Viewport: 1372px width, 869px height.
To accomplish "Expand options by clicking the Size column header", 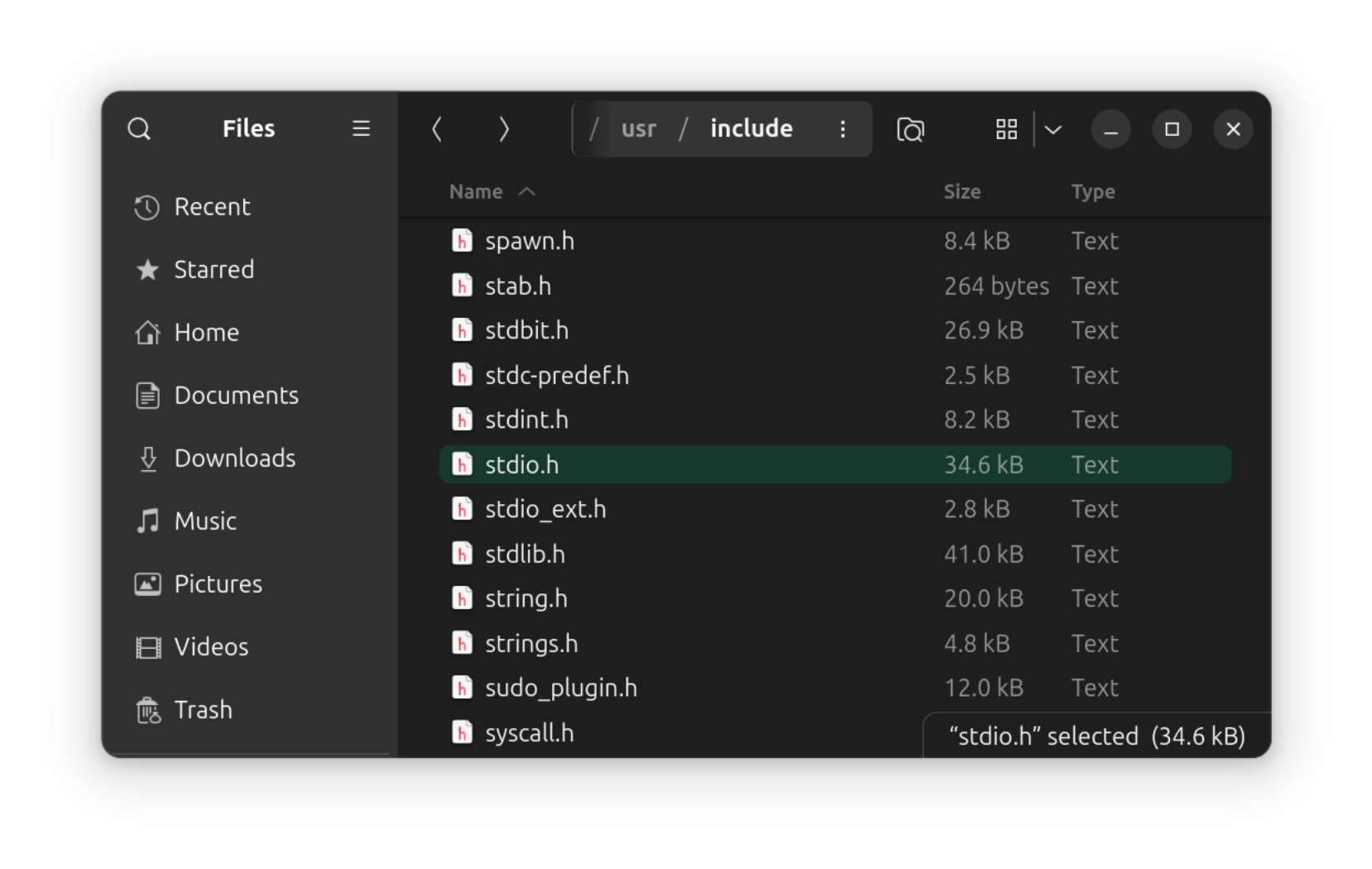I will [962, 191].
